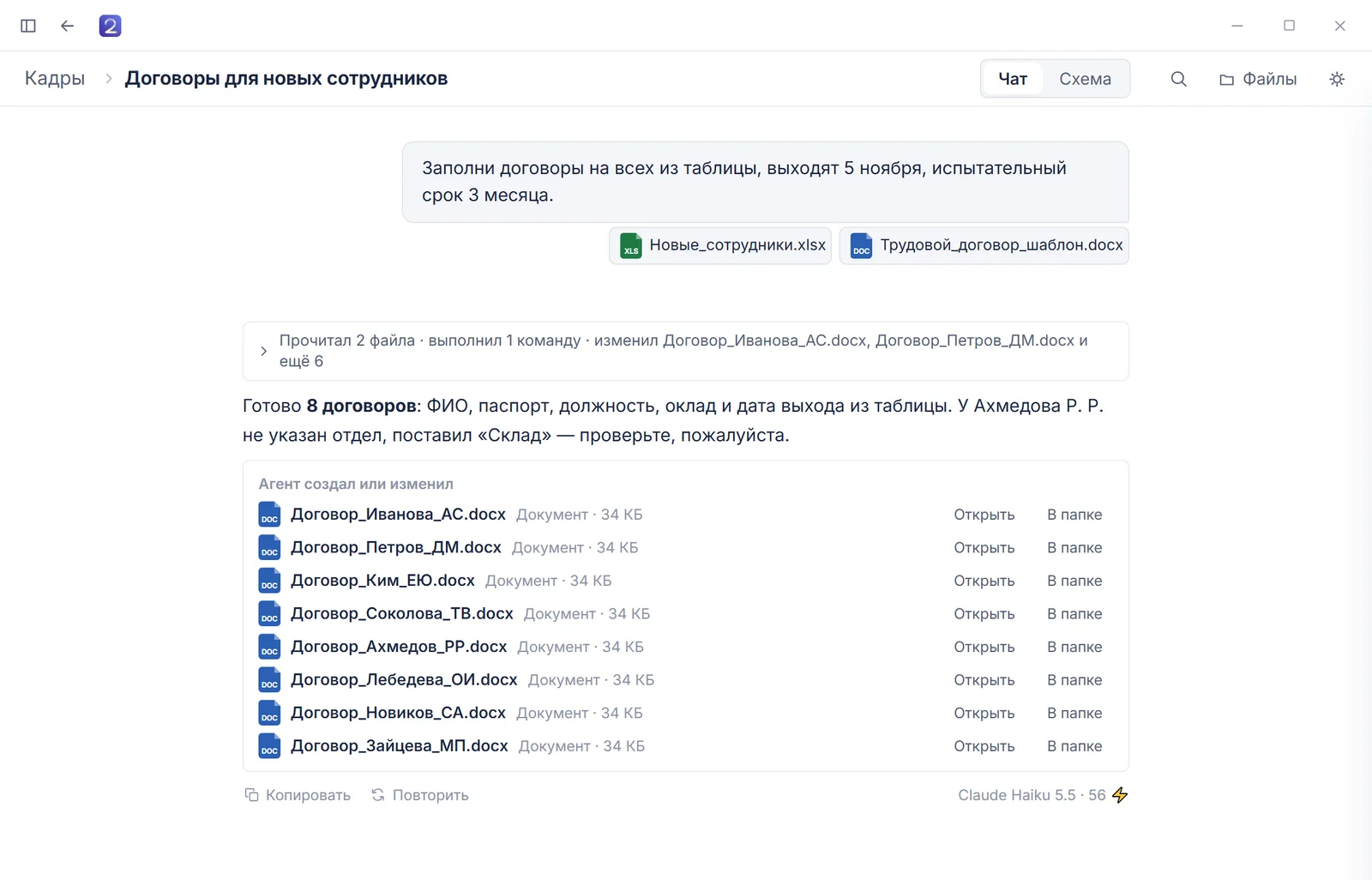Click the DOC icon on the шаблон attachment
The image size is (1372, 880).
point(861,246)
